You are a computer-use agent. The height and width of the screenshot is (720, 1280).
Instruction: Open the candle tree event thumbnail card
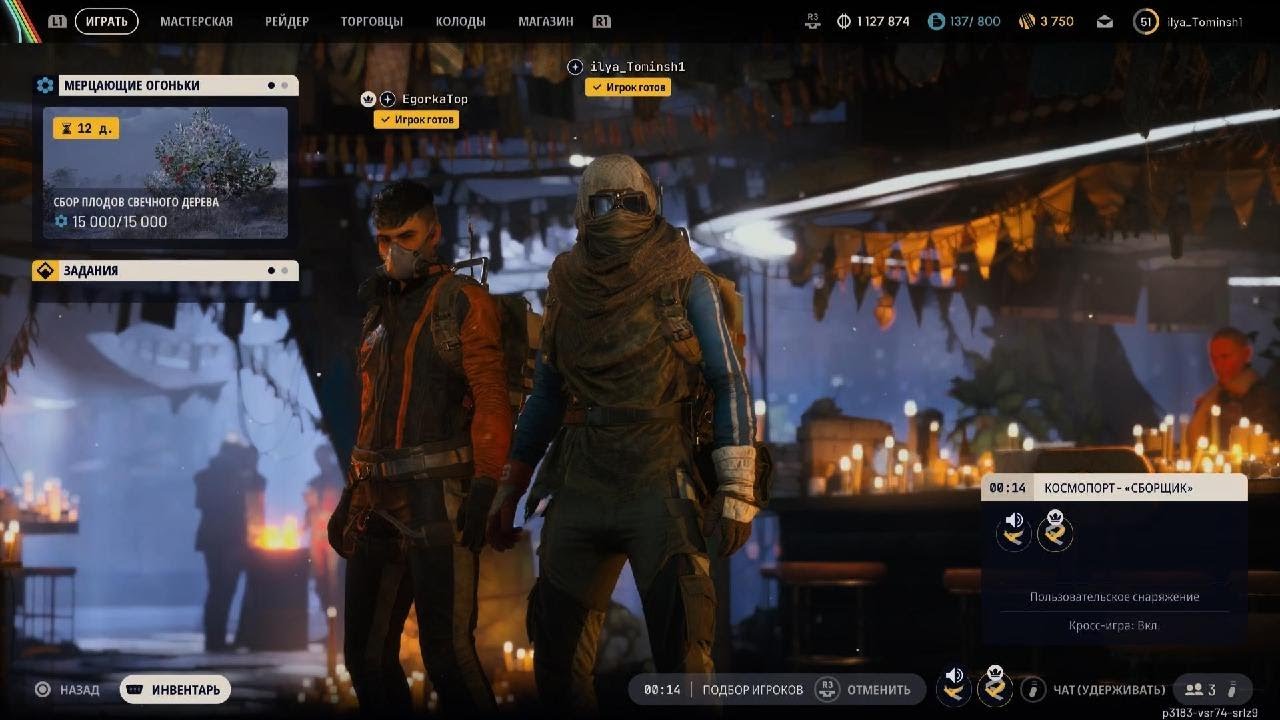pos(165,173)
